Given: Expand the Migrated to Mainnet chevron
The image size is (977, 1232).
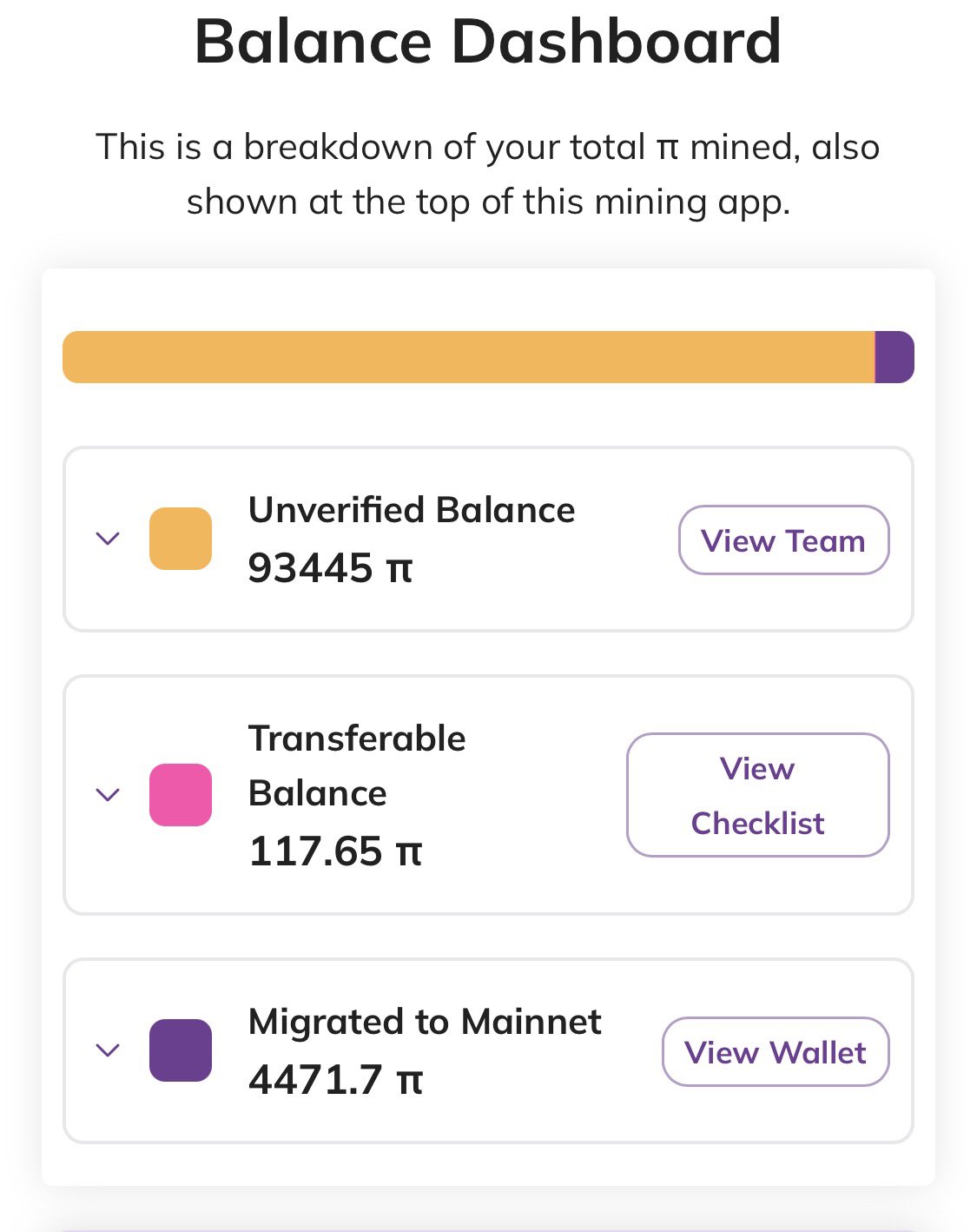Looking at the screenshot, I should click(107, 1050).
